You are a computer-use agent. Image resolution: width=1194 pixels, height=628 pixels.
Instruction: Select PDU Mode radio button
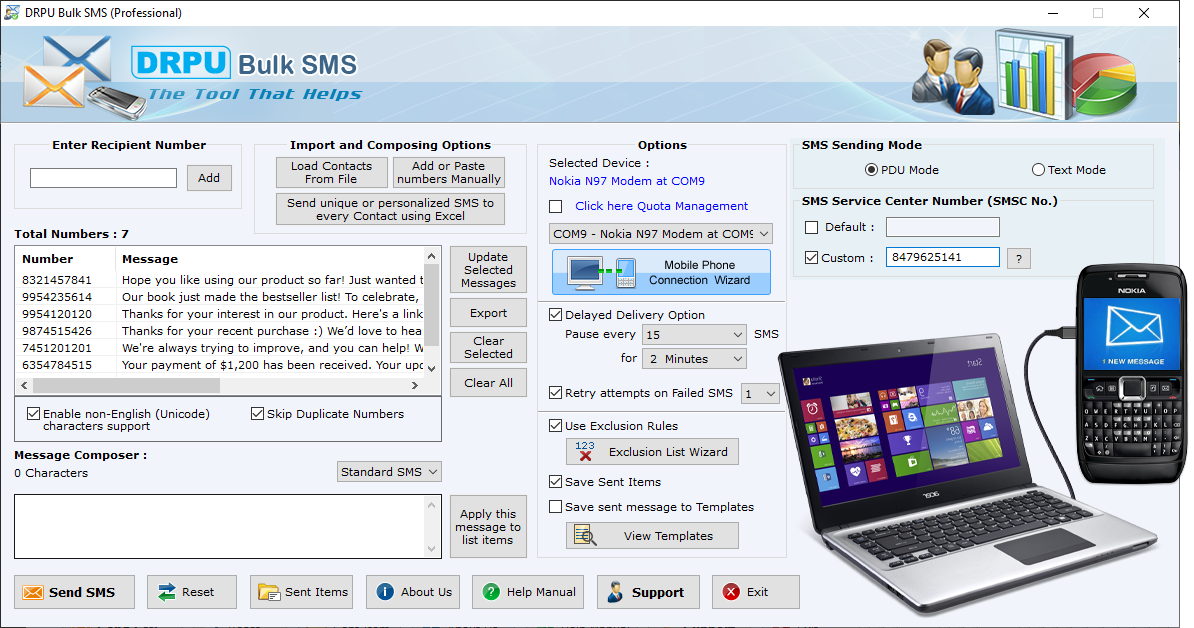871,170
